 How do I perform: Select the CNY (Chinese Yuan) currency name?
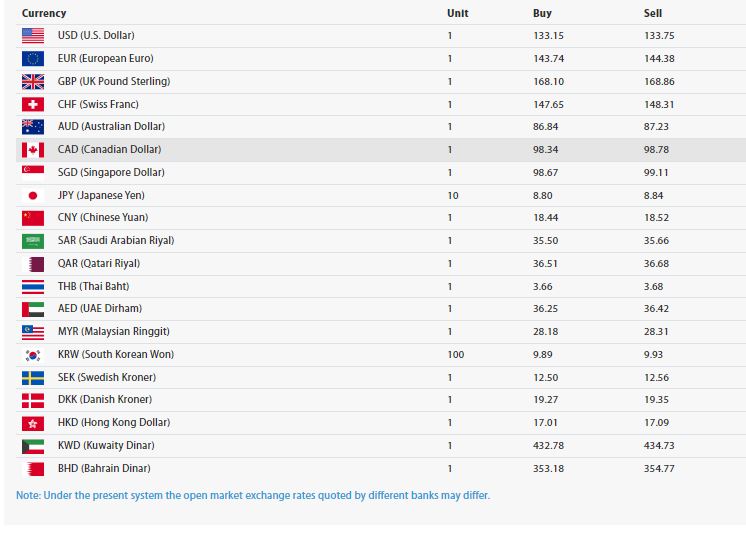click(x=103, y=218)
